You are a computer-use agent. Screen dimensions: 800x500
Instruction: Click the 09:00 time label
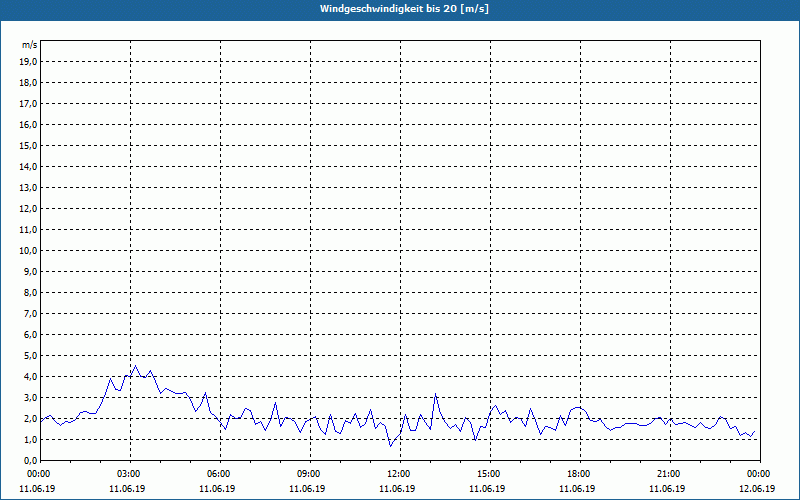310,474
